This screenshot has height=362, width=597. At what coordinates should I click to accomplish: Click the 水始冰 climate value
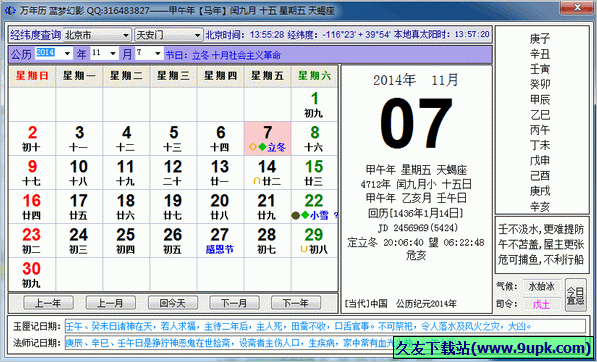click(542, 287)
